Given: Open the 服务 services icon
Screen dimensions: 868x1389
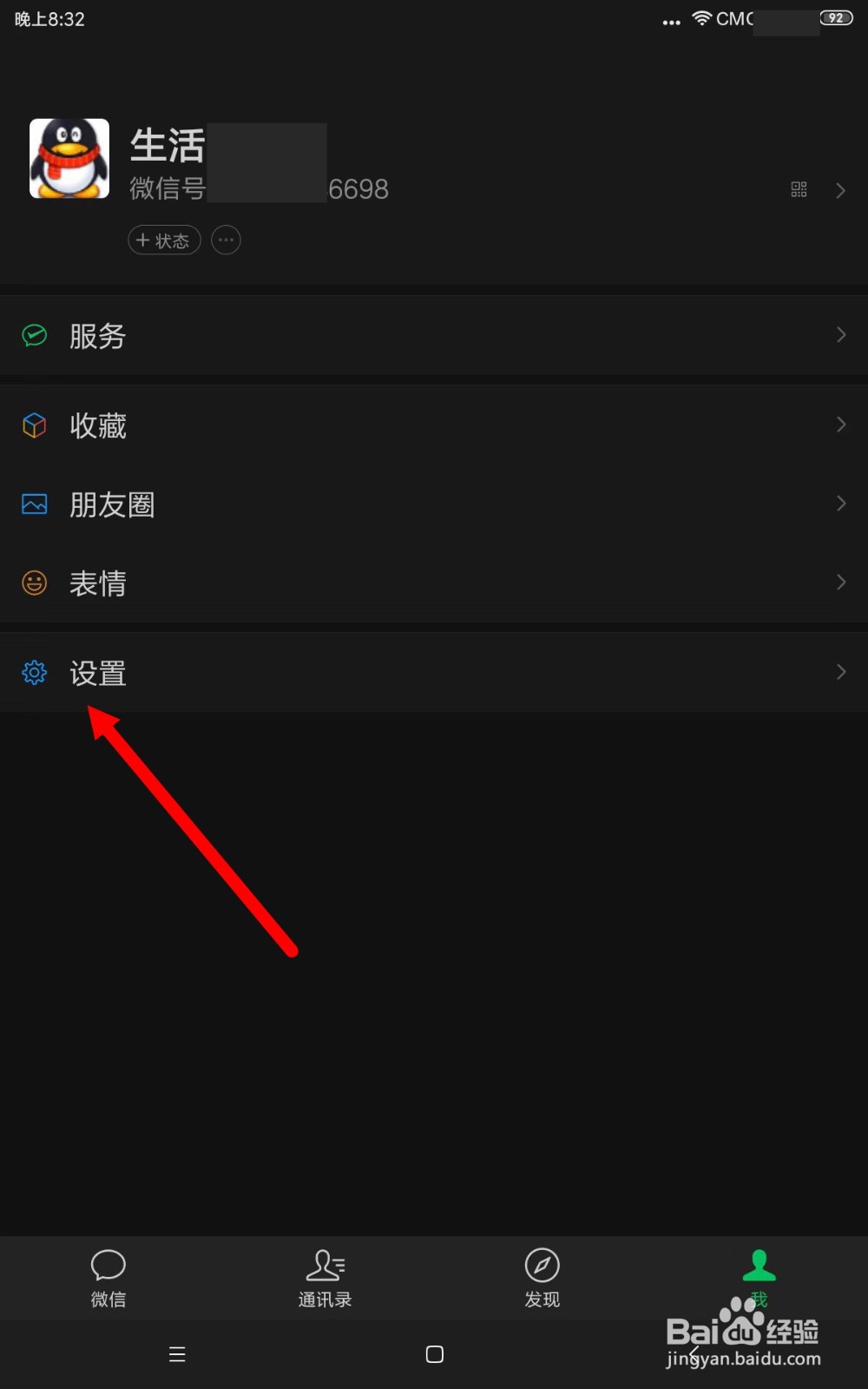Looking at the screenshot, I should (35, 335).
